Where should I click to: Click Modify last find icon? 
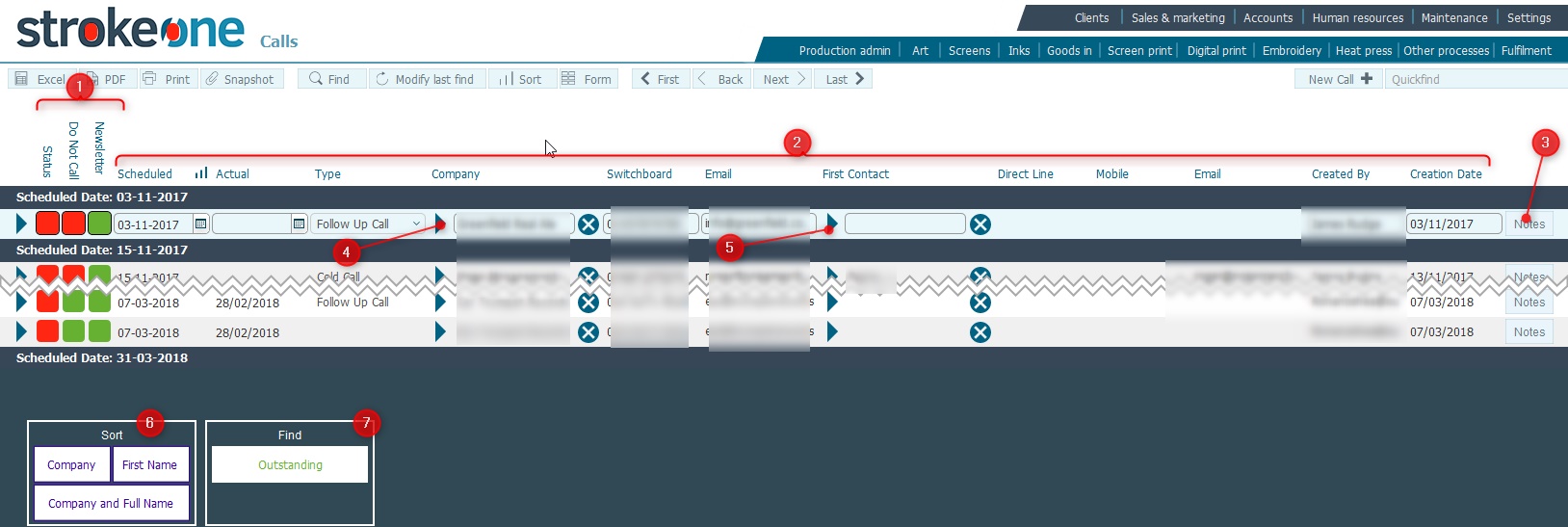pyautogui.click(x=382, y=79)
